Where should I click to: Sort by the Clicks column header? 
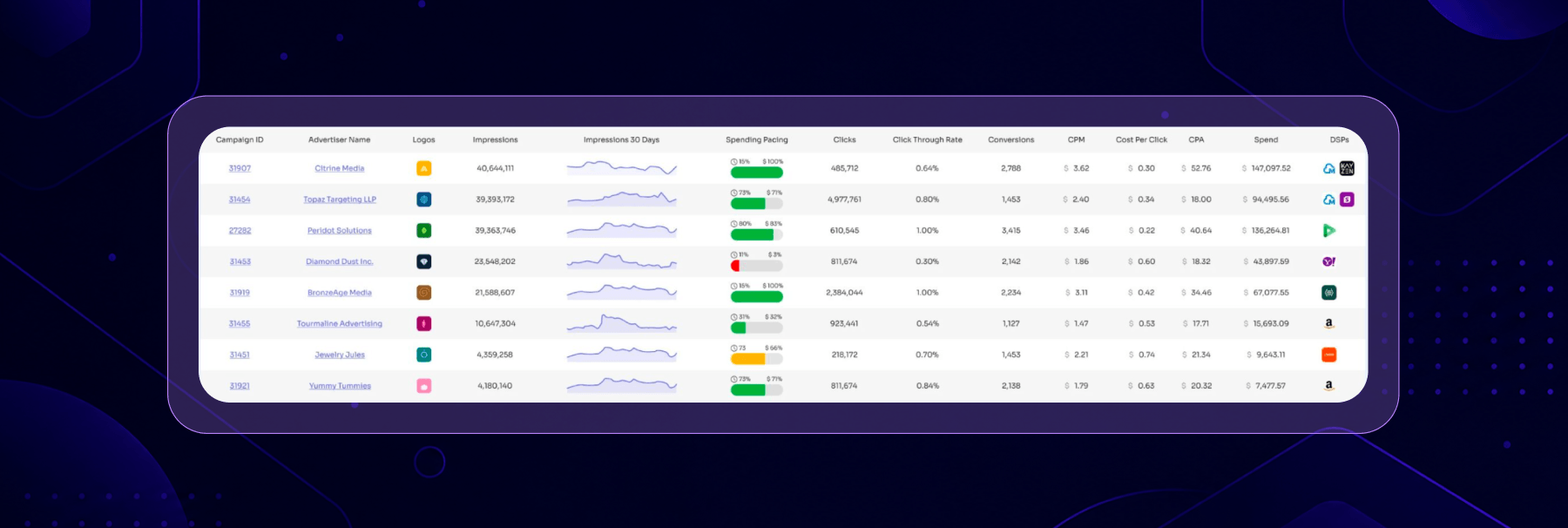pos(844,139)
